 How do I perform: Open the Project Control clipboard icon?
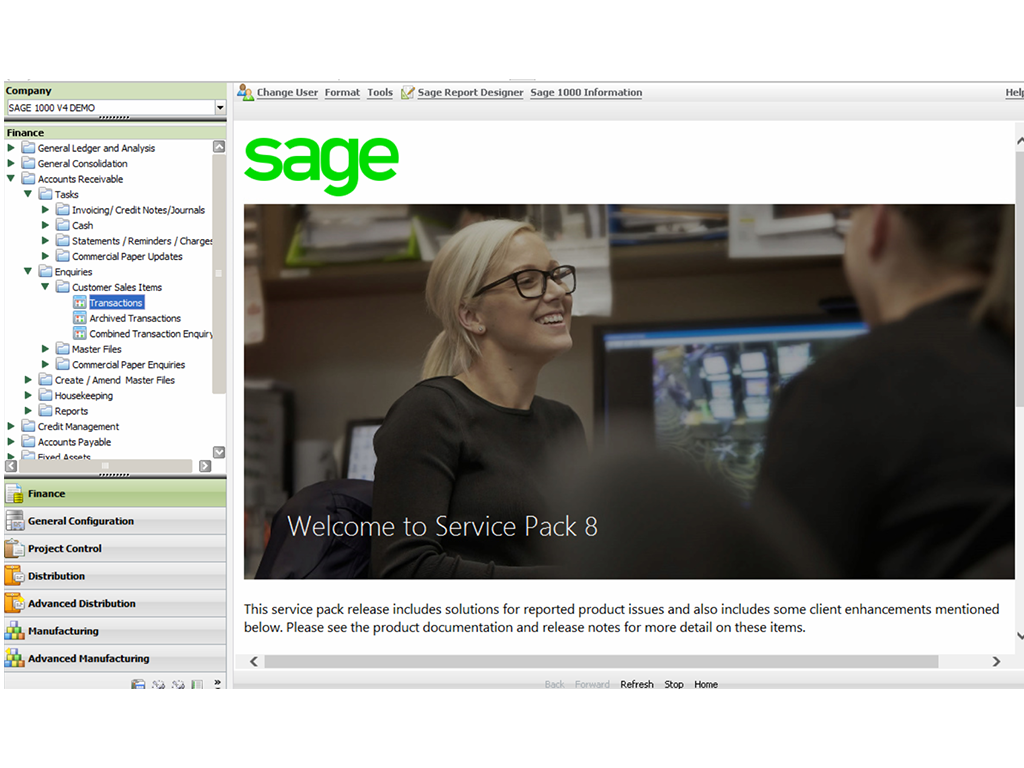[x=14, y=549]
